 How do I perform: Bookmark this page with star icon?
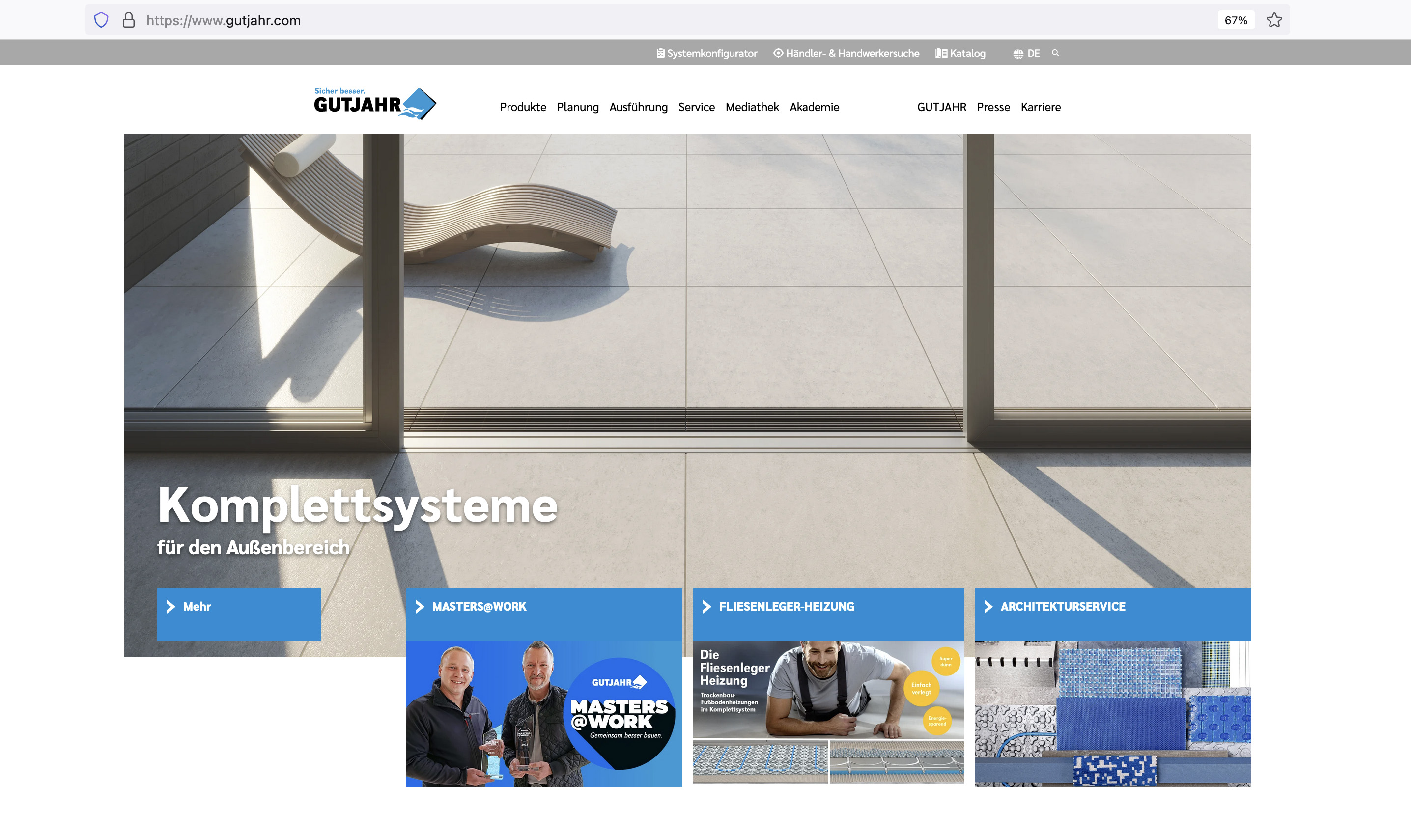(1274, 20)
